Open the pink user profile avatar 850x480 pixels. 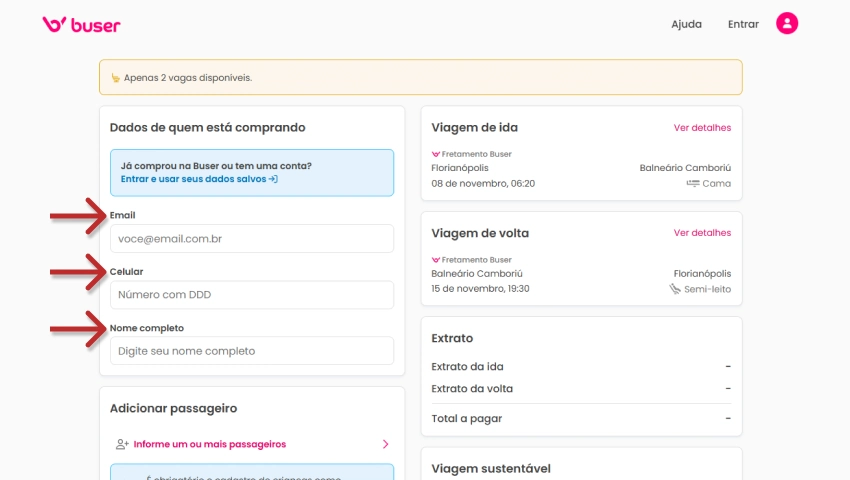pyautogui.click(x=787, y=23)
